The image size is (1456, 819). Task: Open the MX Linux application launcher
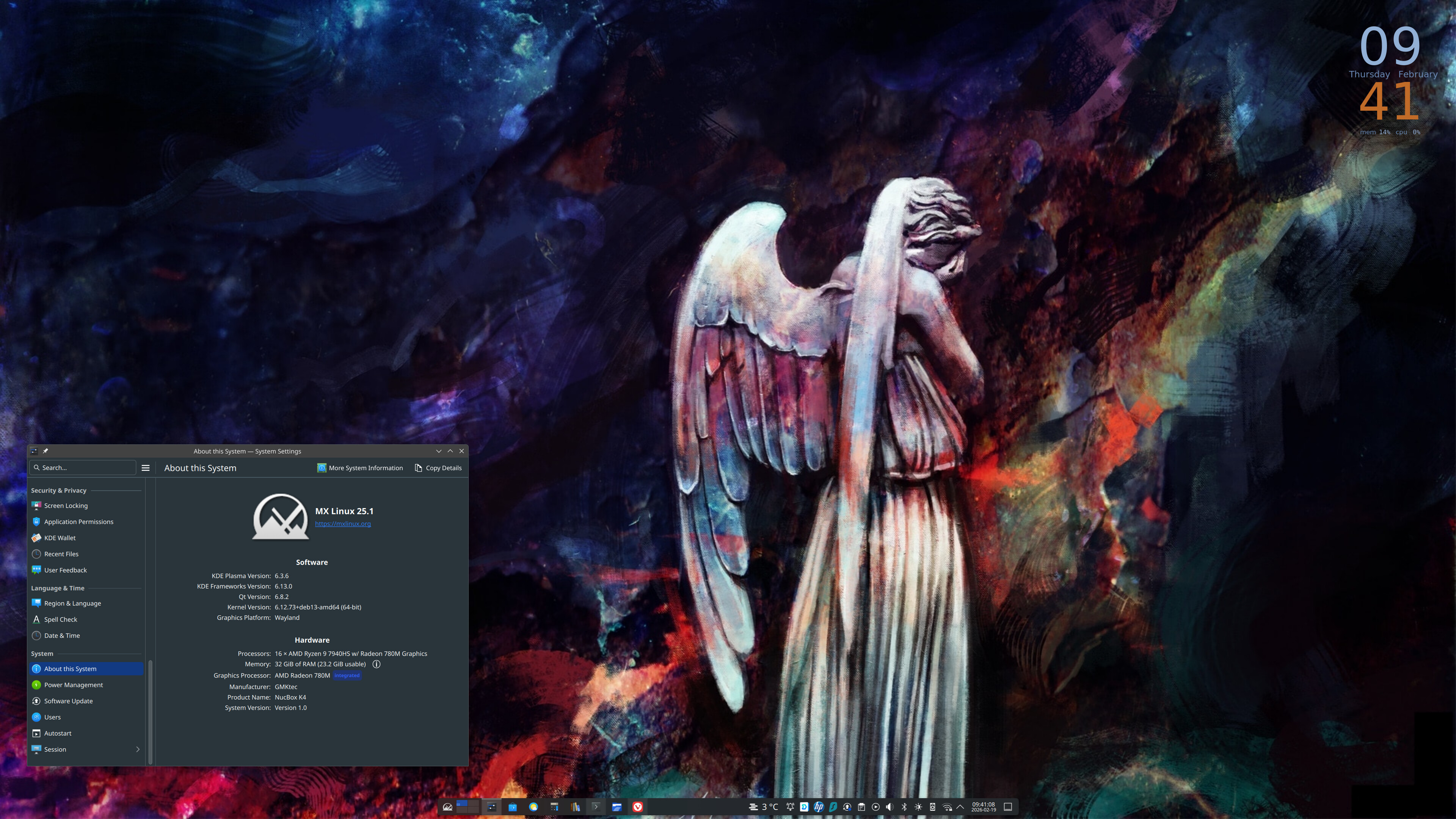tap(447, 806)
